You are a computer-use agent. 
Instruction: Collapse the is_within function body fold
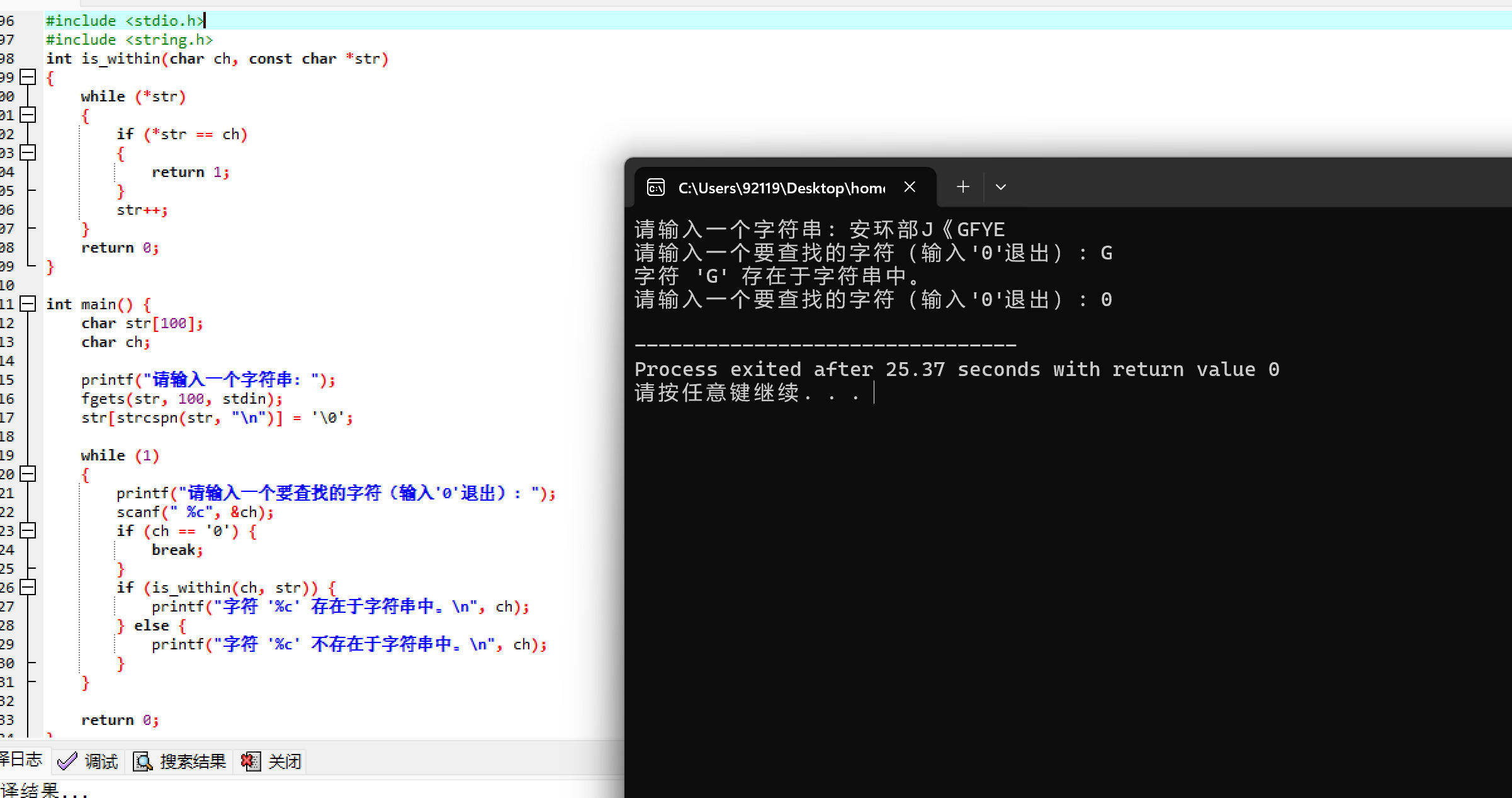28,77
